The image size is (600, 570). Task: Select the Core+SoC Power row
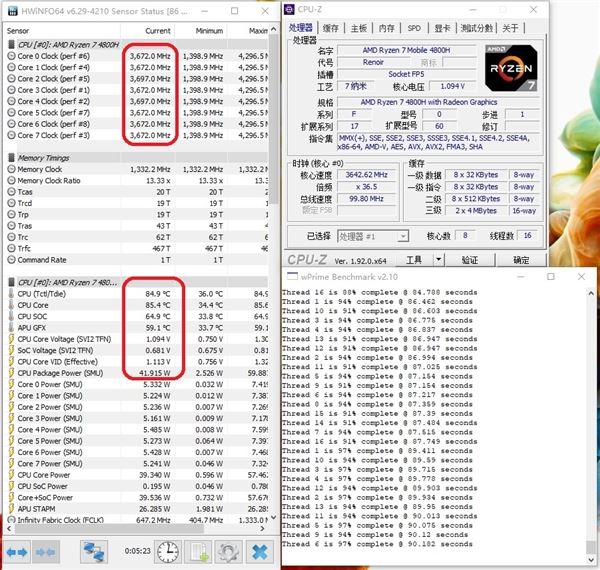tap(136, 498)
